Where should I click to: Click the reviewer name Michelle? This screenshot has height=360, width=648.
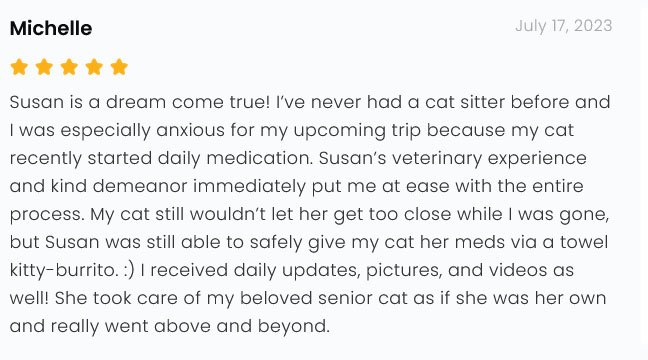click(51, 28)
